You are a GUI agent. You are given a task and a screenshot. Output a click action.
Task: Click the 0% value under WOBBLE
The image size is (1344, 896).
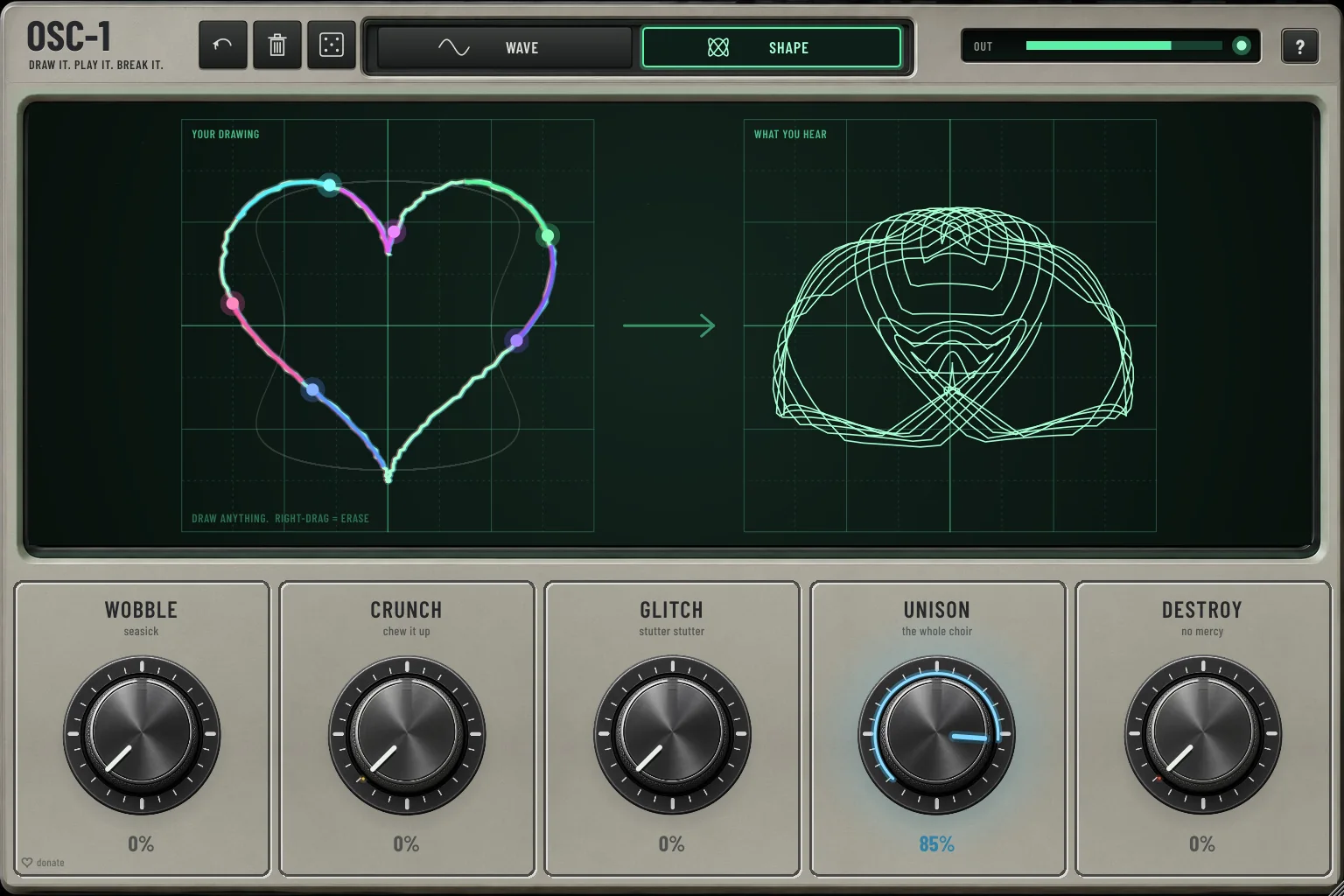point(141,844)
